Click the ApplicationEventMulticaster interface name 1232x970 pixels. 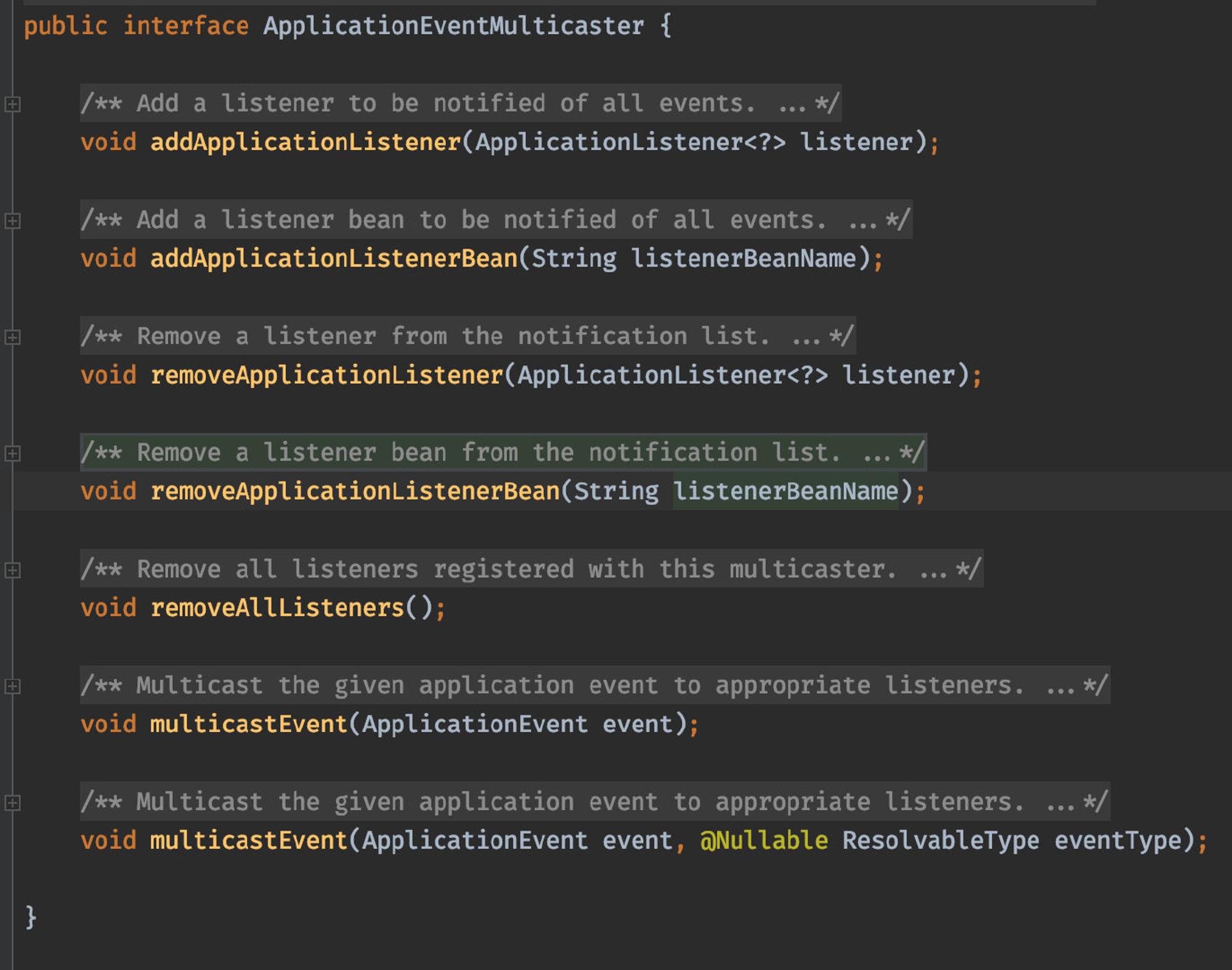[x=453, y=26]
